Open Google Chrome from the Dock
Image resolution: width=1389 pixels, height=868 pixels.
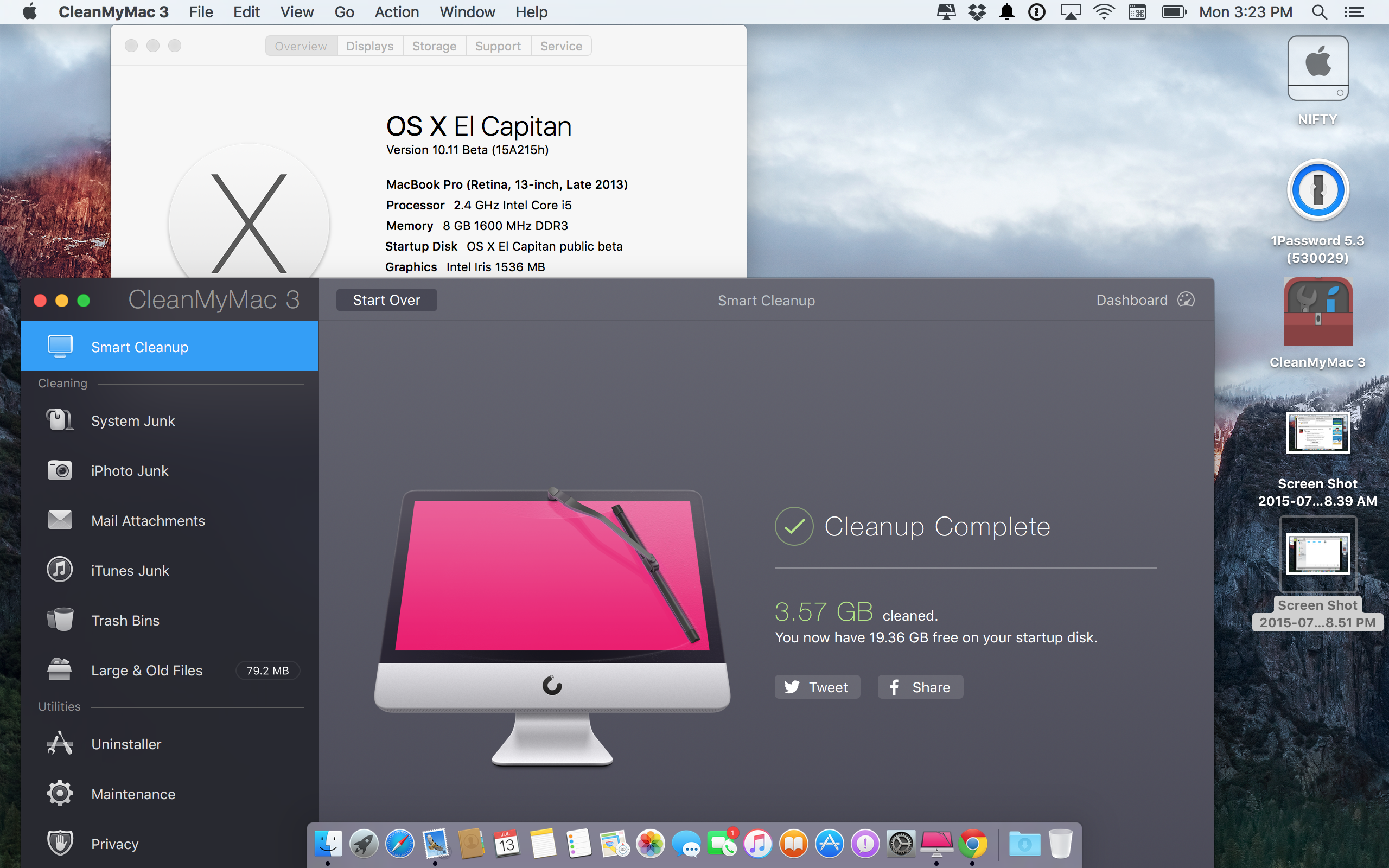(x=973, y=843)
